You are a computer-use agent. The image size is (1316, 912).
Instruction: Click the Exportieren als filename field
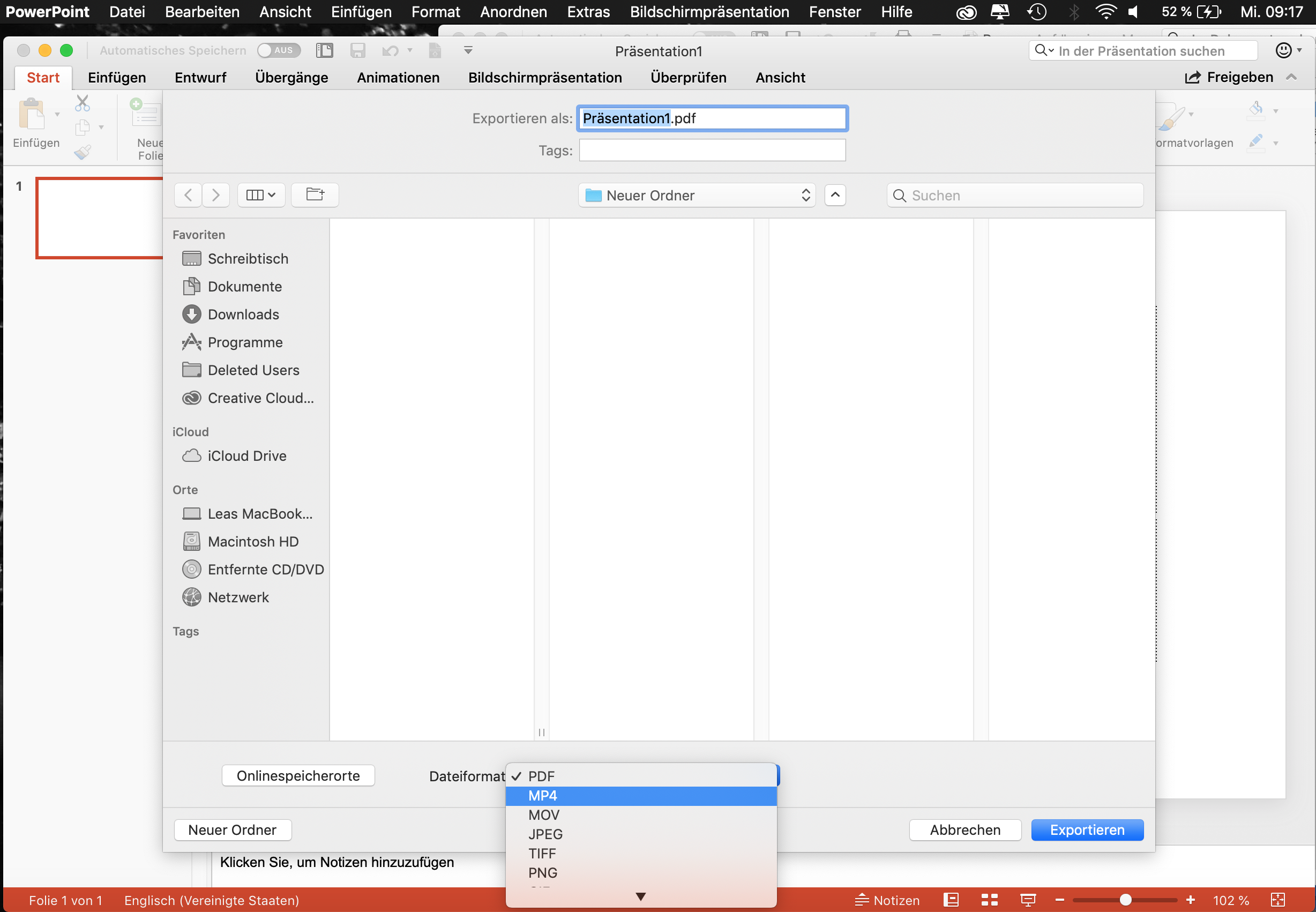712,118
